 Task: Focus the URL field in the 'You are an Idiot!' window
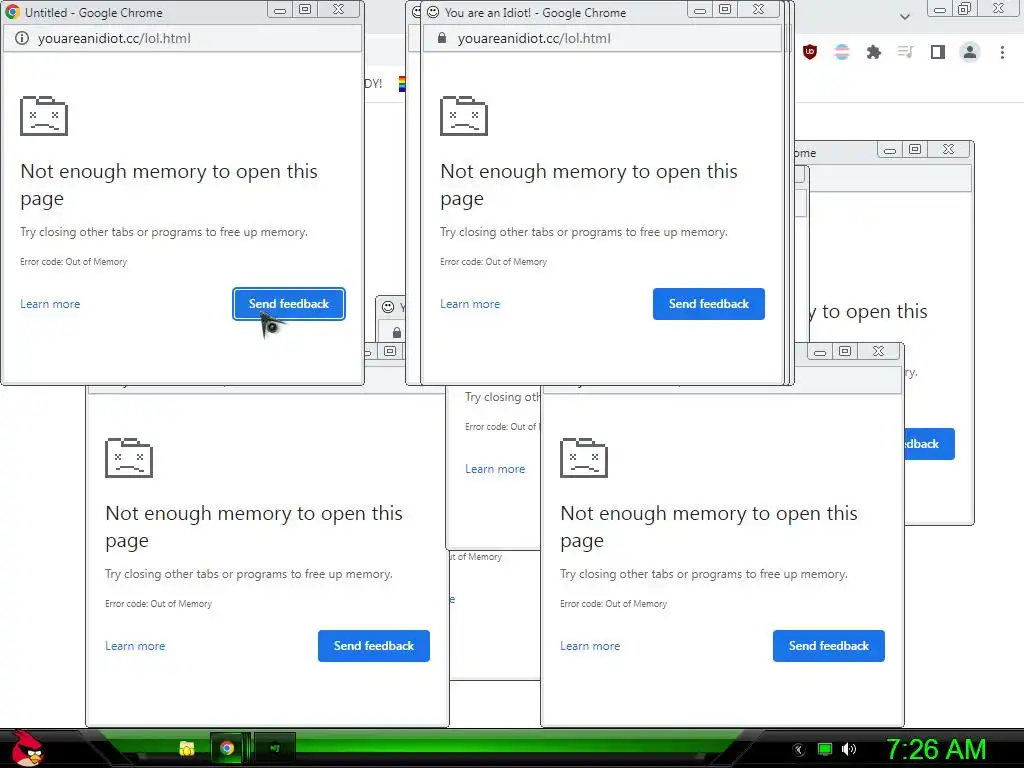pyautogui.click(x=601, y=39)
